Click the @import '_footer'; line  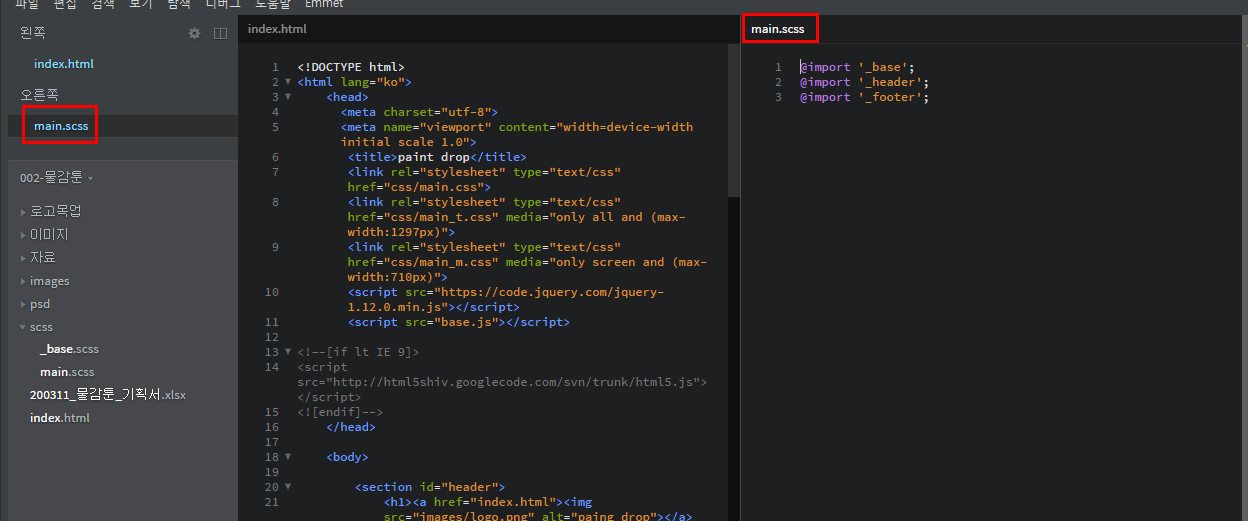click(x=864, y=97)
